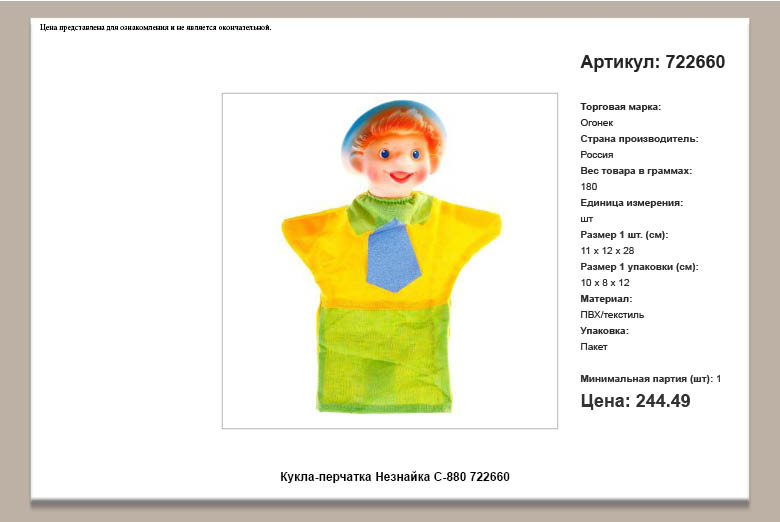Select the 'Артикул: 722660' heading
Viewport: 780px width, 522px height.
click(x=653, y=62)
